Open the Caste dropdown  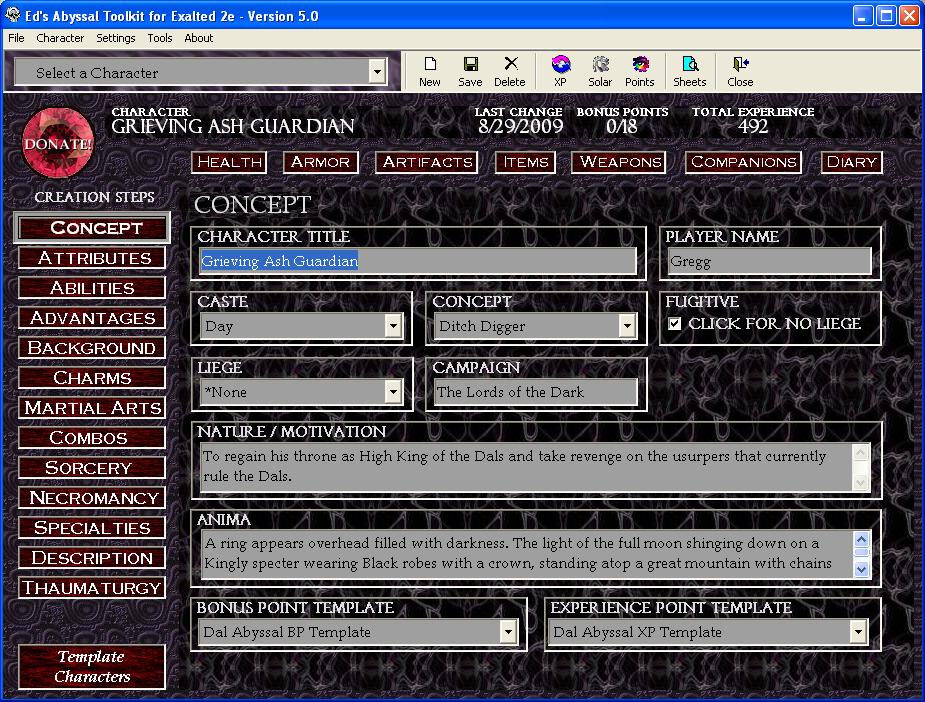394,327
